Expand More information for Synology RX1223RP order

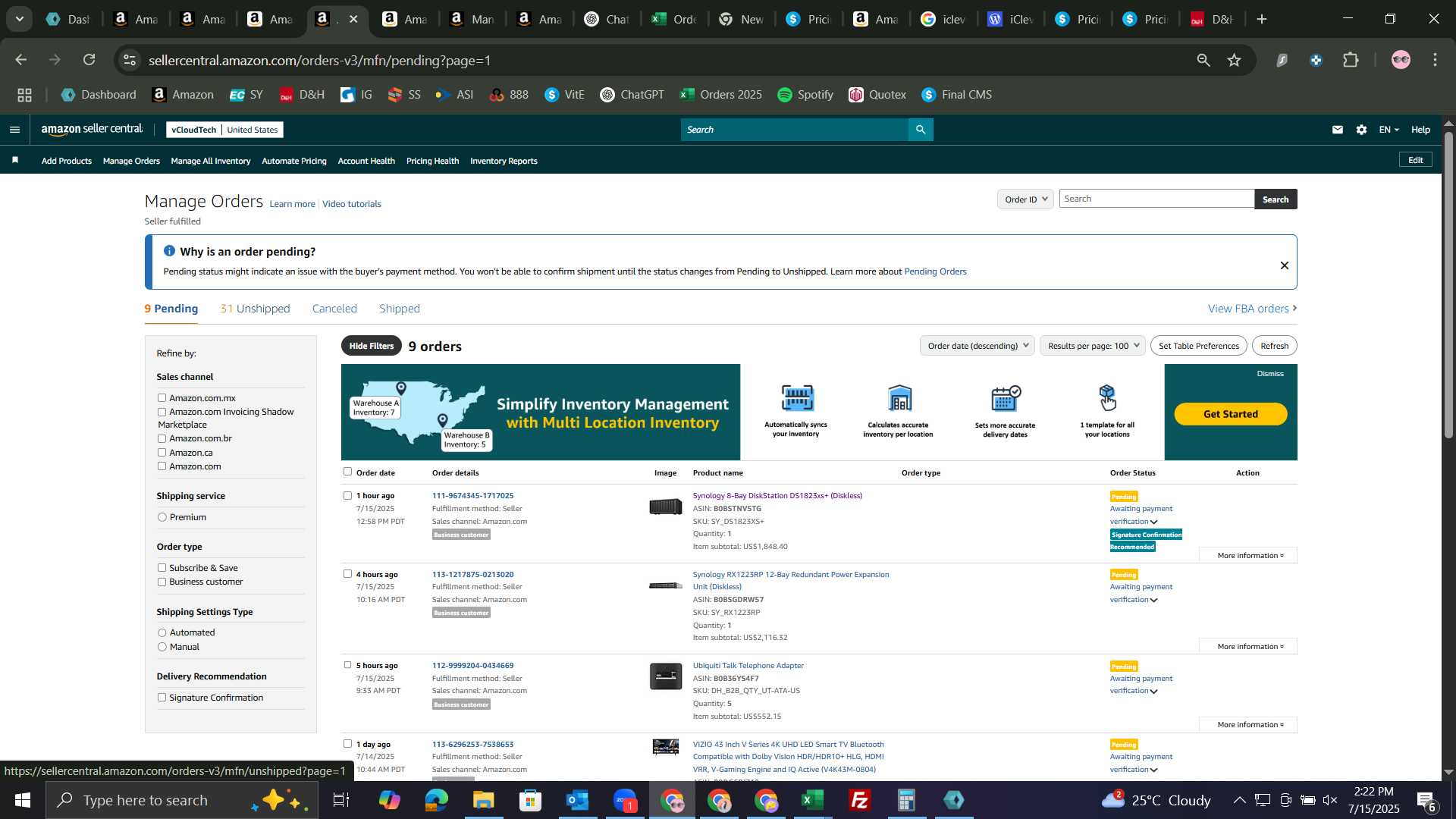click(x=1248, y=647)
